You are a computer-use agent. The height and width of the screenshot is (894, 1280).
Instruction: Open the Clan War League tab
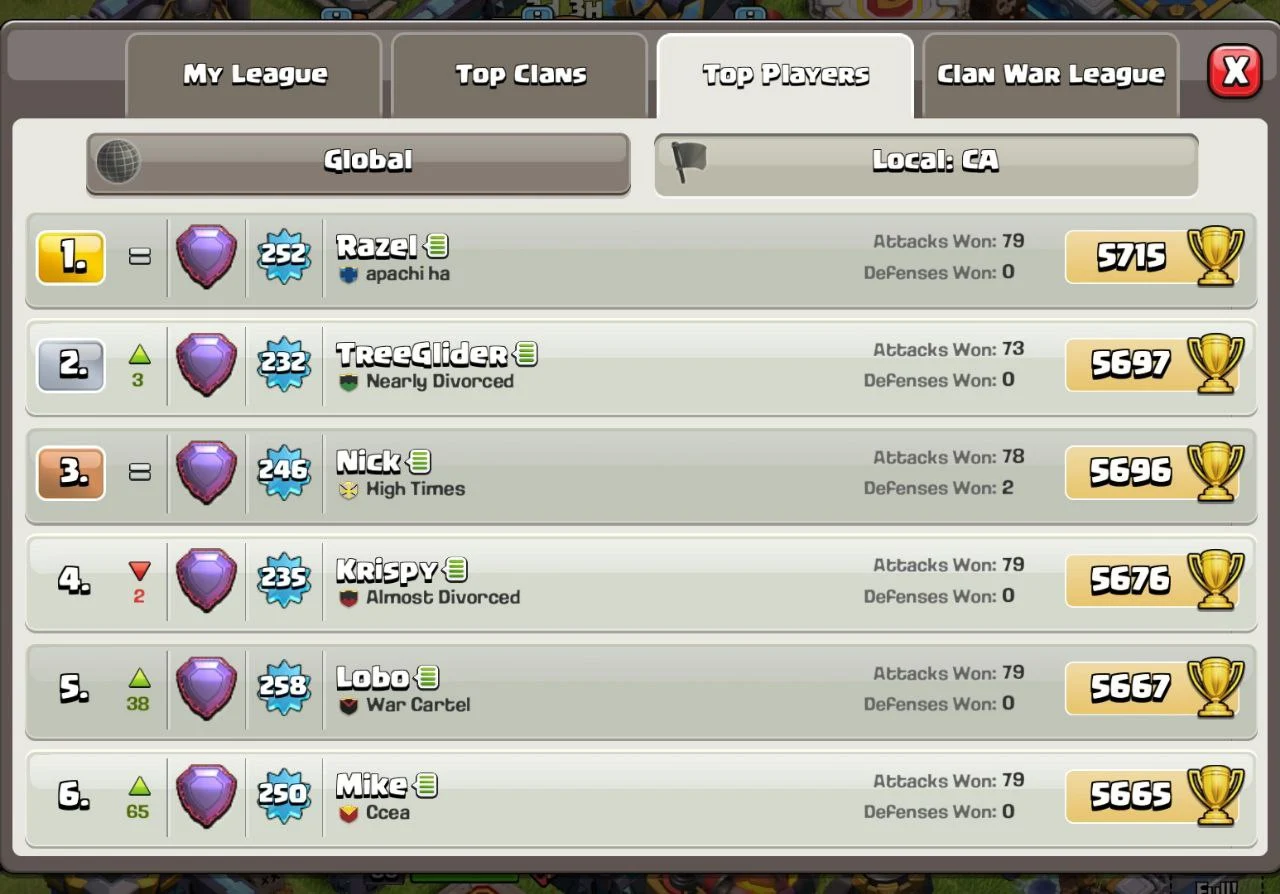tap(1050, 75)
